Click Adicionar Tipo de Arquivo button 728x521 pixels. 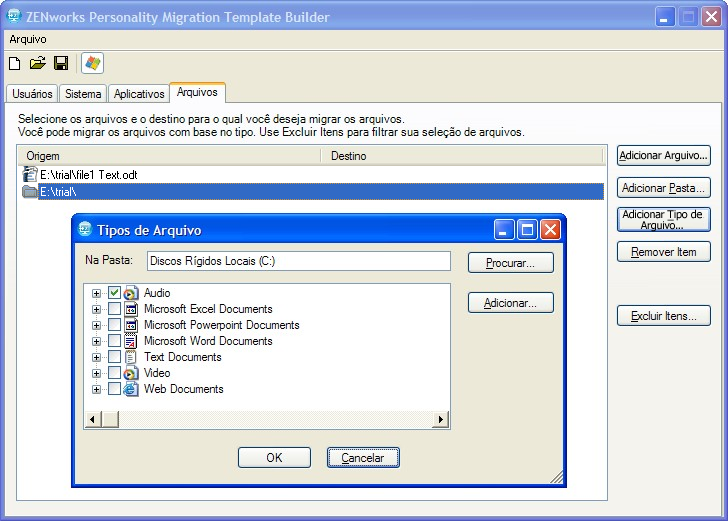663,220
